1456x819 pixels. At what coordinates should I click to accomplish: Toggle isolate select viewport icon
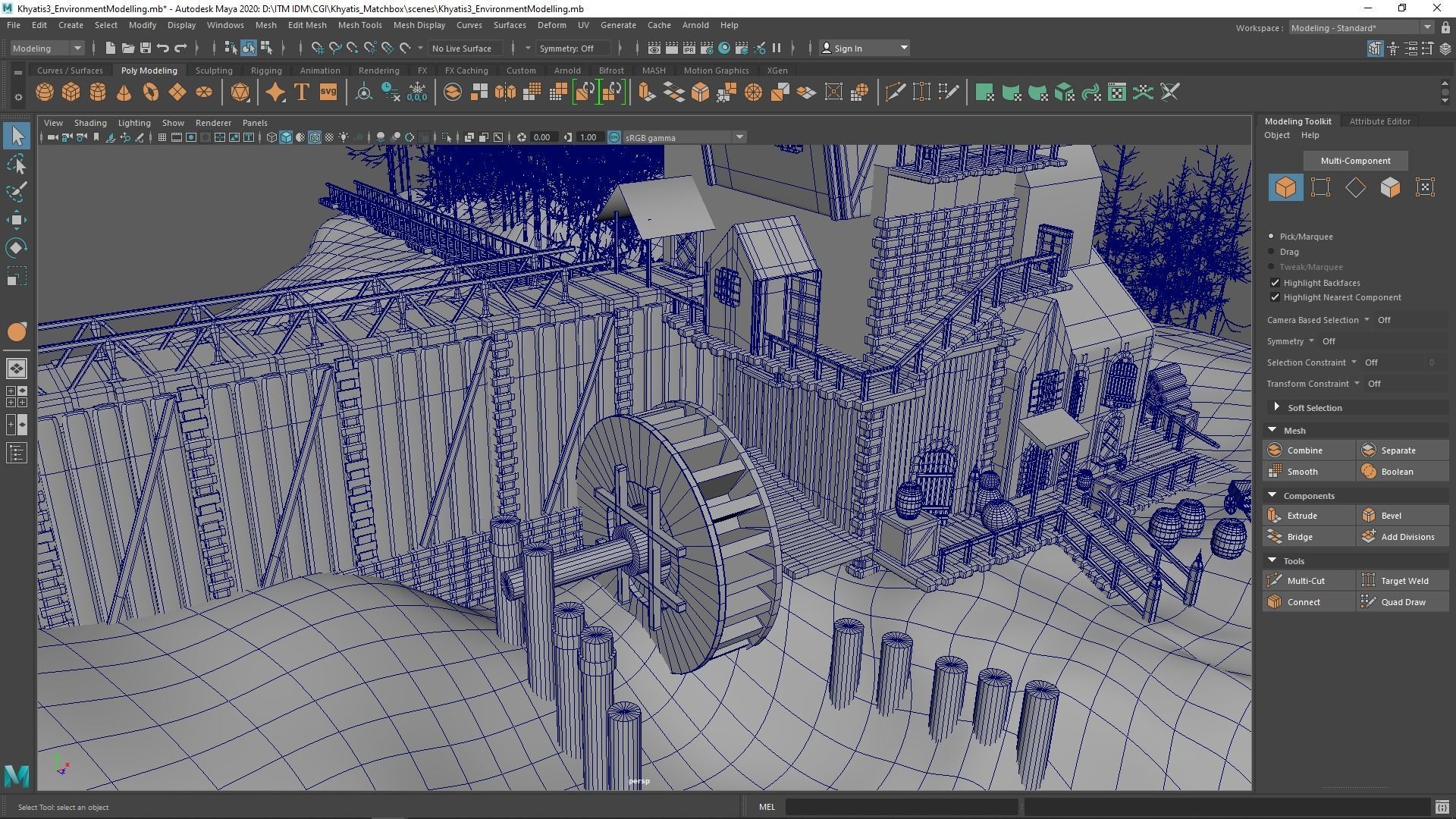447,137
